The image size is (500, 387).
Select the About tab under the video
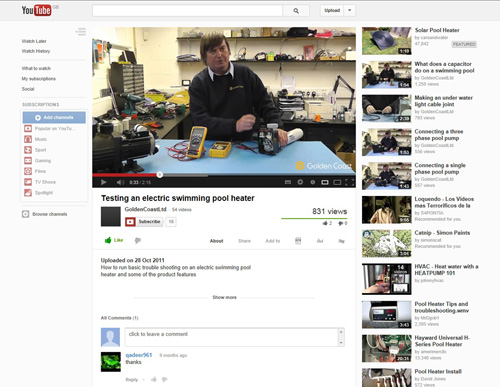pos(216,241)
